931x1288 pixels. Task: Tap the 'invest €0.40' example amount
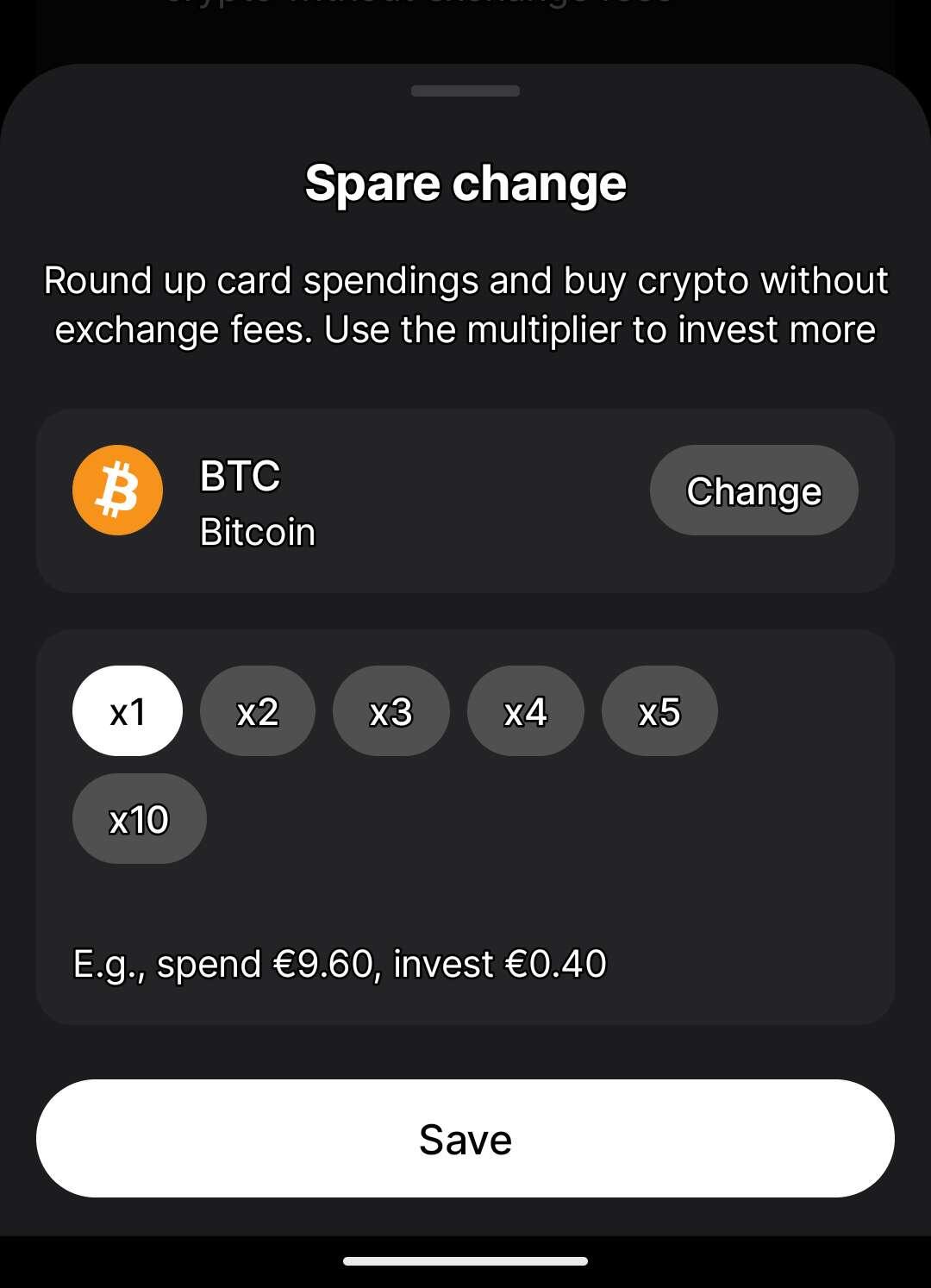(500, 964)
